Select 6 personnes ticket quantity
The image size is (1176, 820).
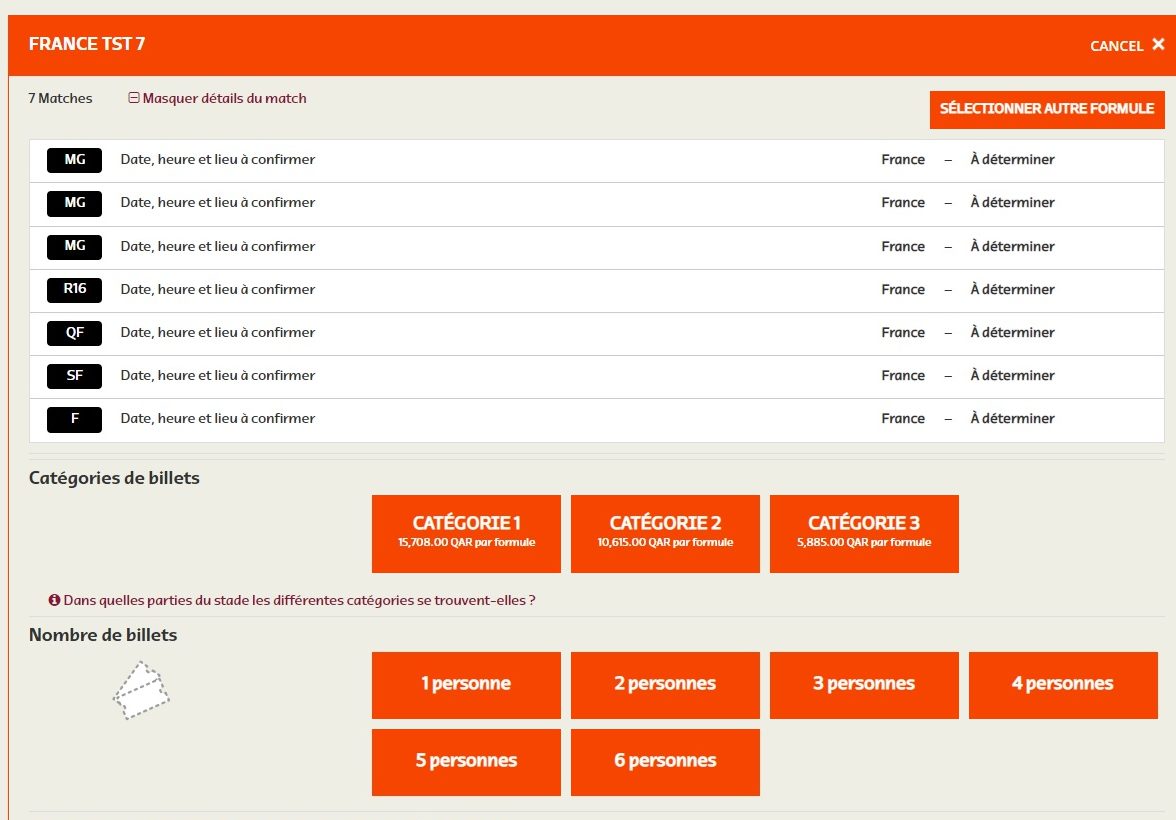665,762
